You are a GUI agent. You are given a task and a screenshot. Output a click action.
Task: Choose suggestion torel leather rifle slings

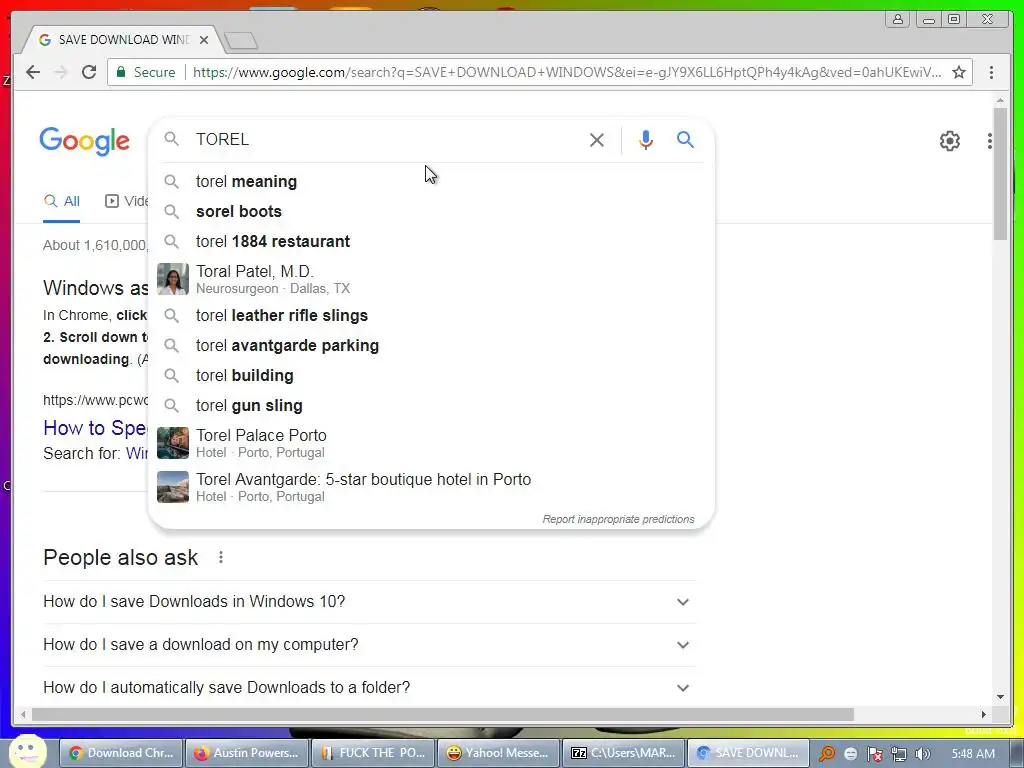[x=432, y=315]
